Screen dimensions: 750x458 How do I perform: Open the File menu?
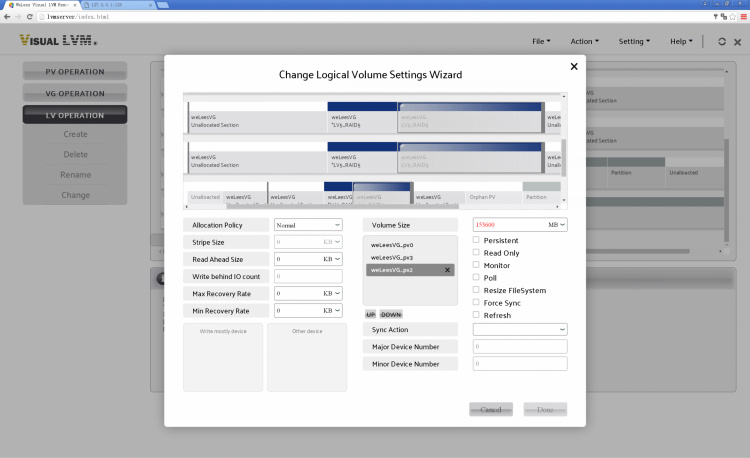(540, 41)
